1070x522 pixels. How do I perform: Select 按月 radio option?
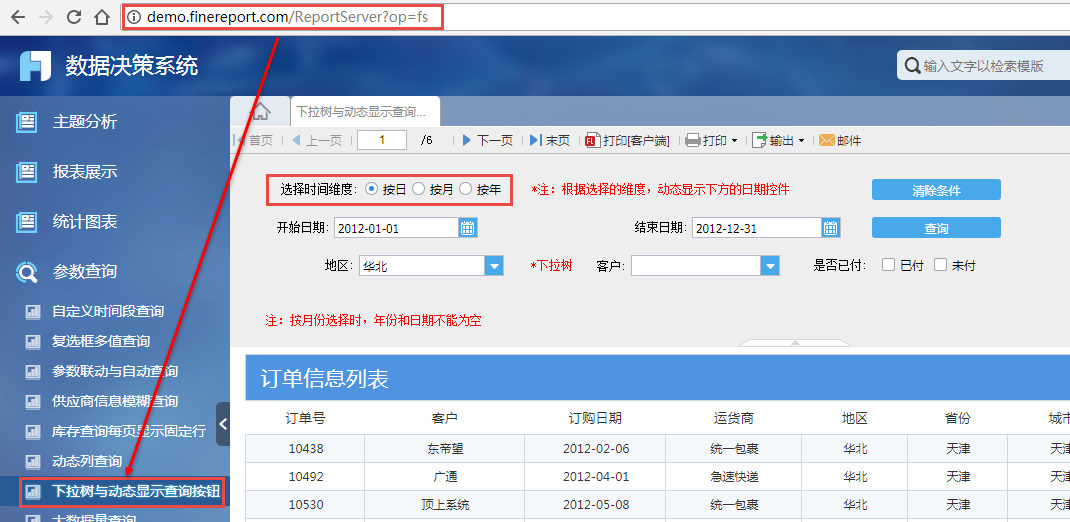pos(418,189)
